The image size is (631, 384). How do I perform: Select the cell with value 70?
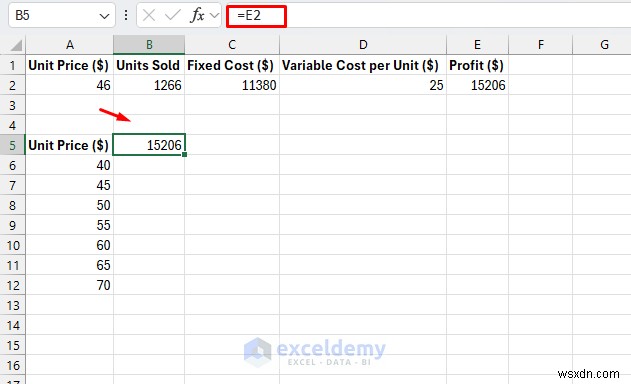tap(69, 285)
